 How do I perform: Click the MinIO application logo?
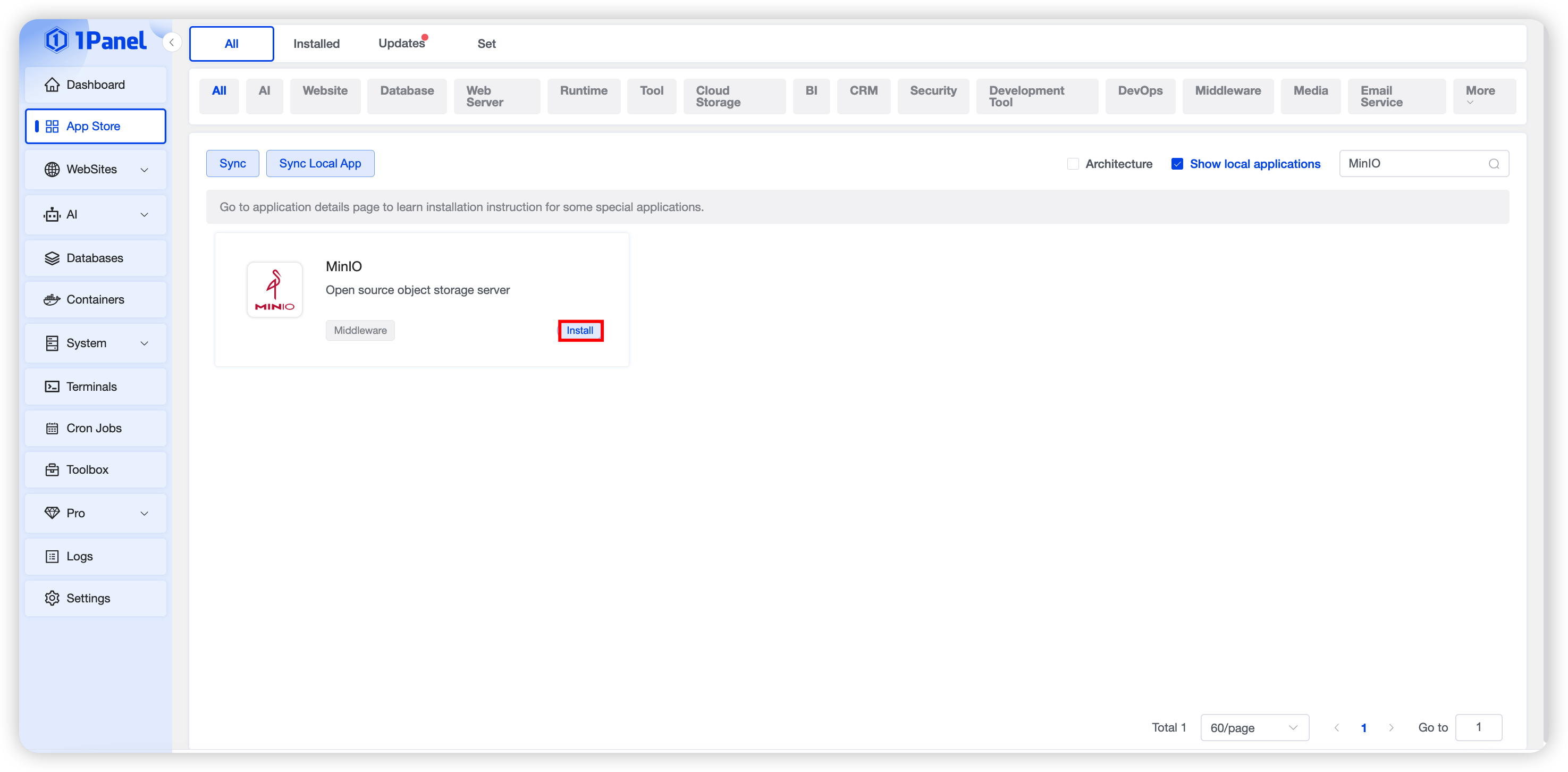point(274,290)
